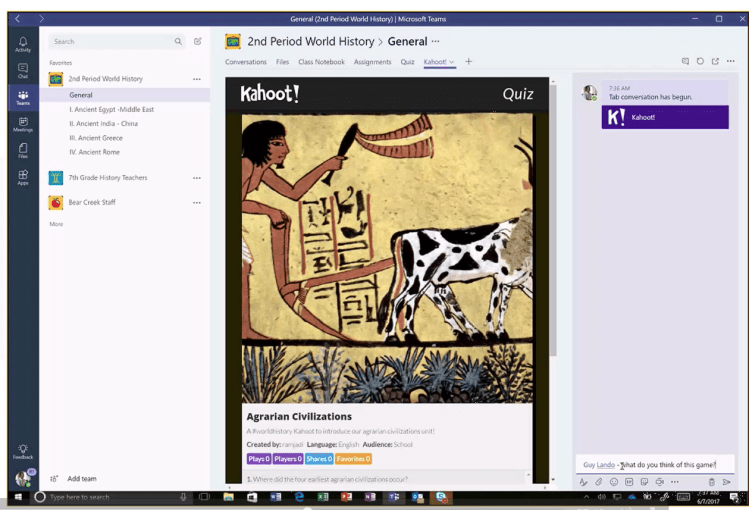Select the 7th Grade History Teachers team
749x510 pixels.
(x=107, y=178)
